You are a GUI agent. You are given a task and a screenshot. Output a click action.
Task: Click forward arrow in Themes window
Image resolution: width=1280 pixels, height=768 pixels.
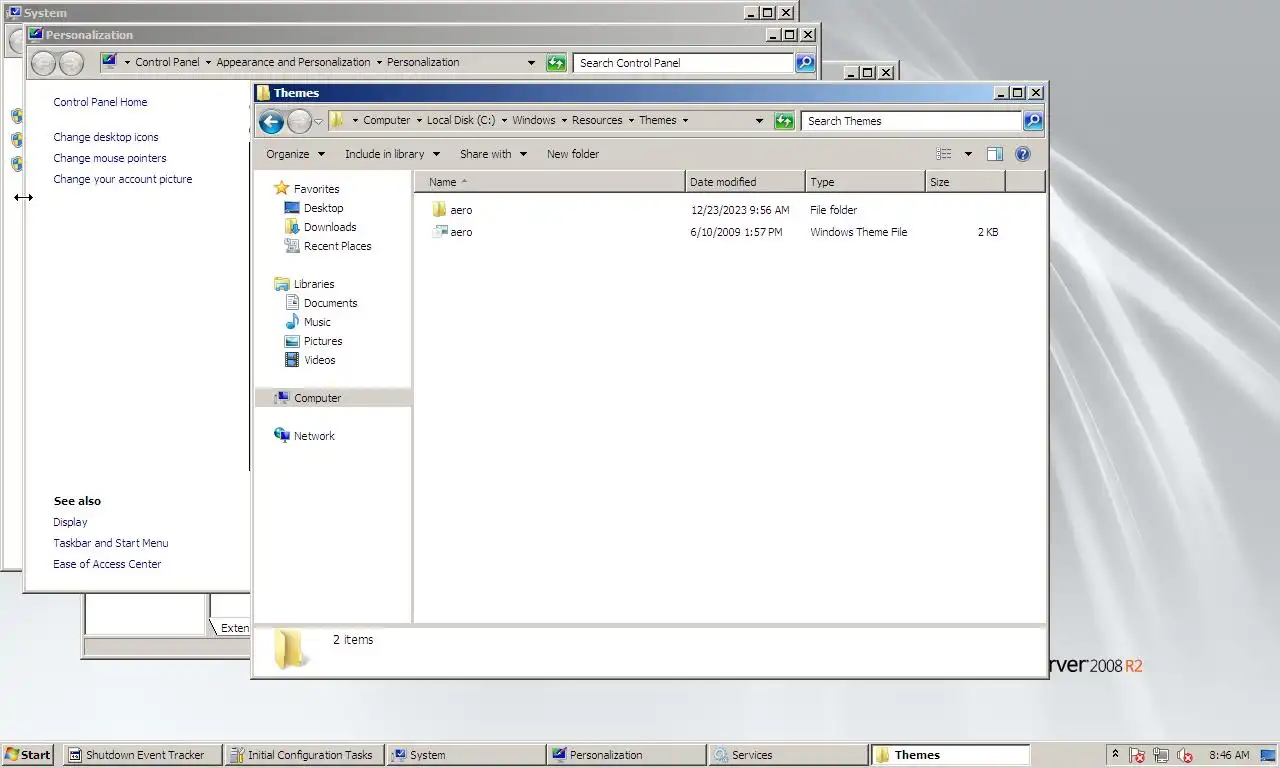pos(299,121)
